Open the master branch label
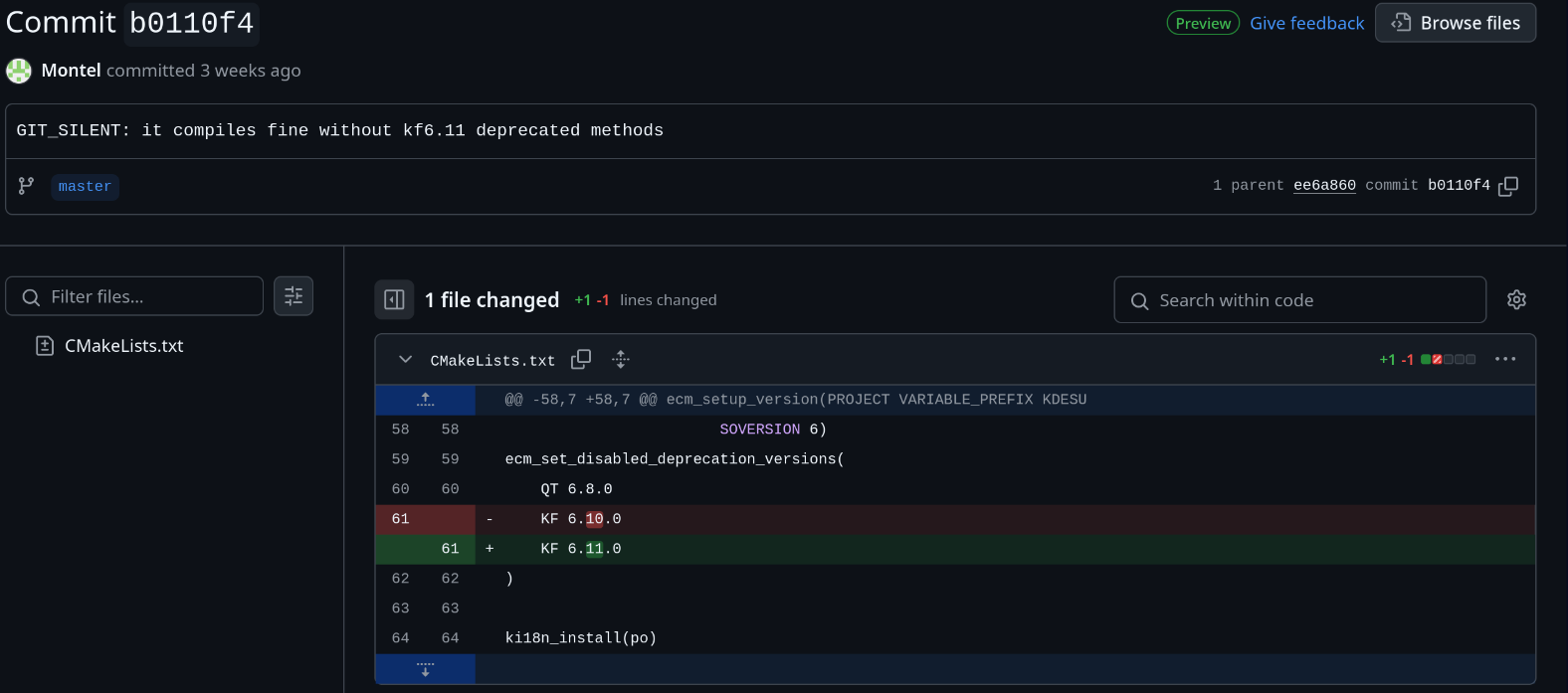This screenshot has width=1568, height=693. pos(85,187)
